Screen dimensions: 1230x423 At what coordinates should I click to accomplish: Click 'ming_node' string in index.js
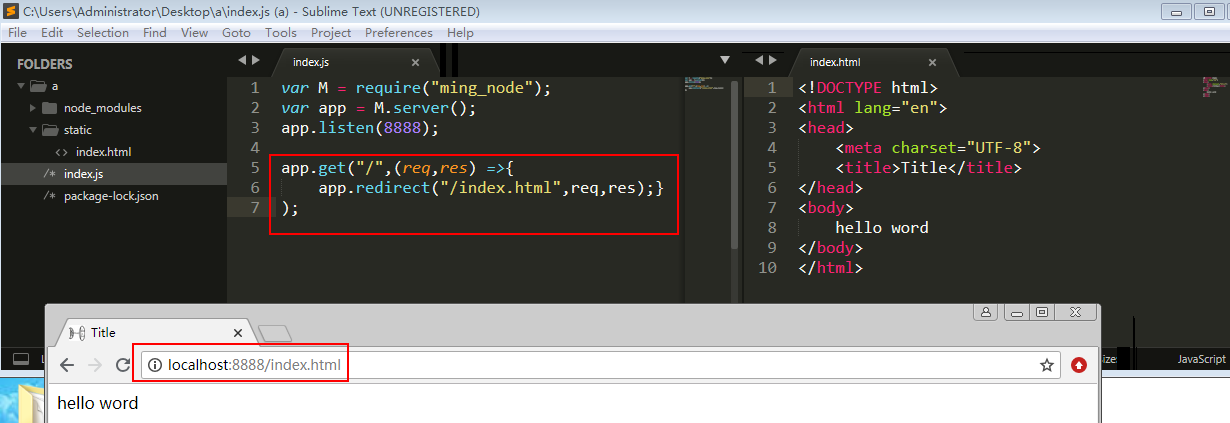pyautogui.click(x=485, y=88)
